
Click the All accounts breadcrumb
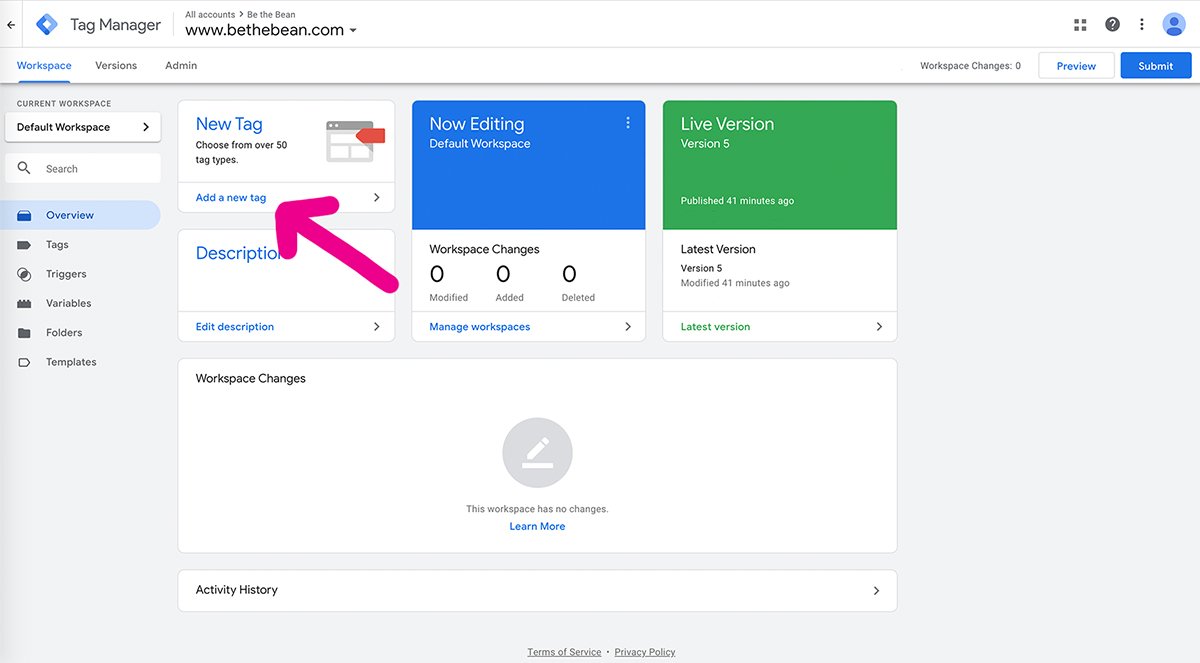(210, 15)
